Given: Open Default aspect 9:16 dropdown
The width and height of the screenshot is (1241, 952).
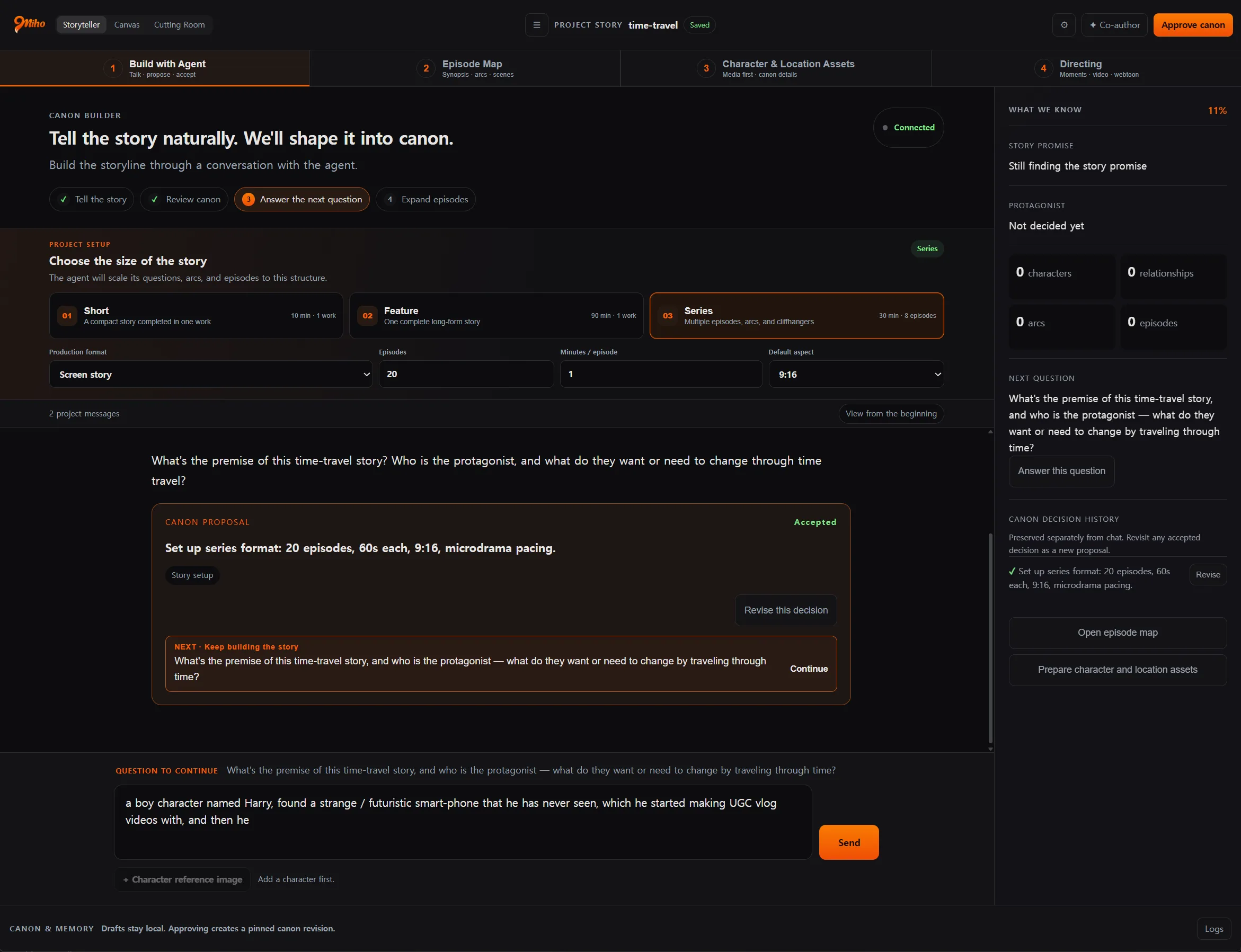Looking at the screenshot, I should click(x=856, y=375).
